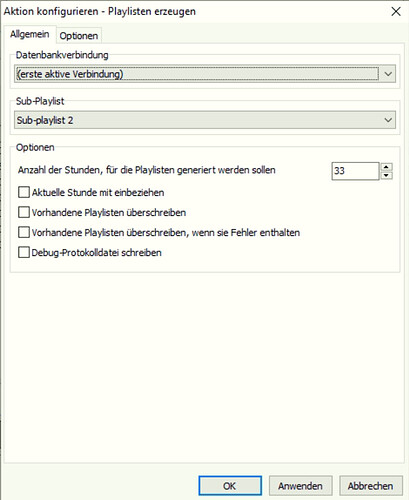Screen dimensions: 409x500
Task: Decrease the hours value with the down arrow
Action: click(x=386, y=175)
